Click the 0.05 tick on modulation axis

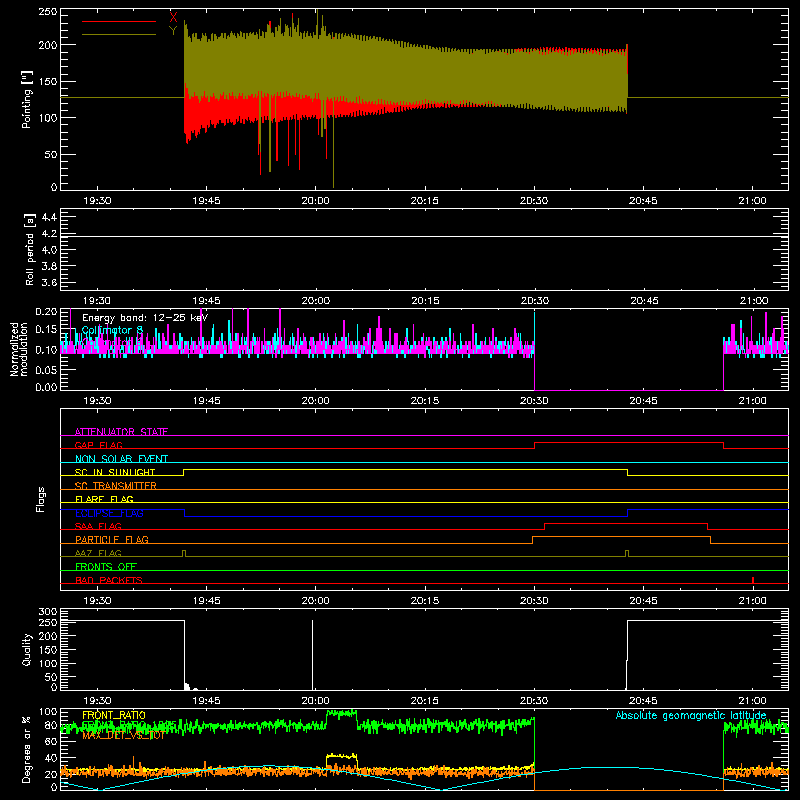[46, 369]
